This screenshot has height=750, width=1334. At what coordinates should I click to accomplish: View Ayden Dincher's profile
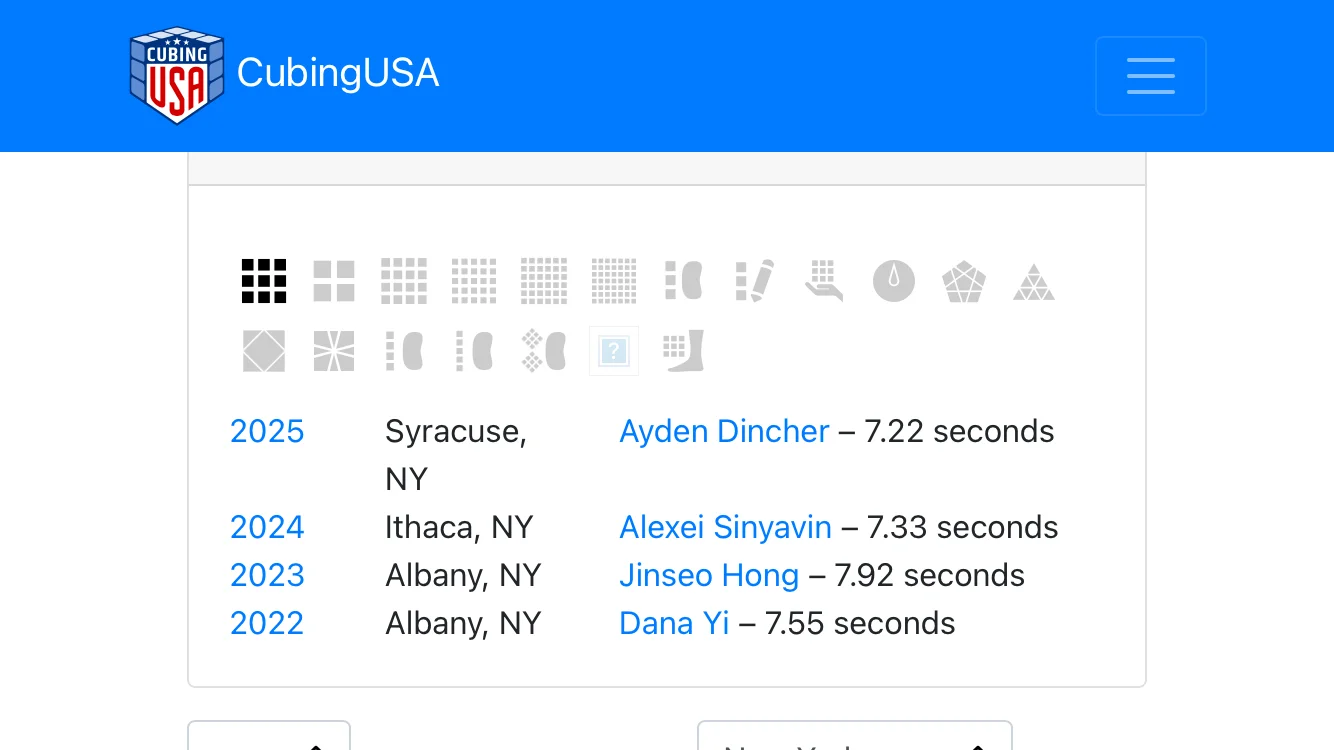[x=724, y=431]
